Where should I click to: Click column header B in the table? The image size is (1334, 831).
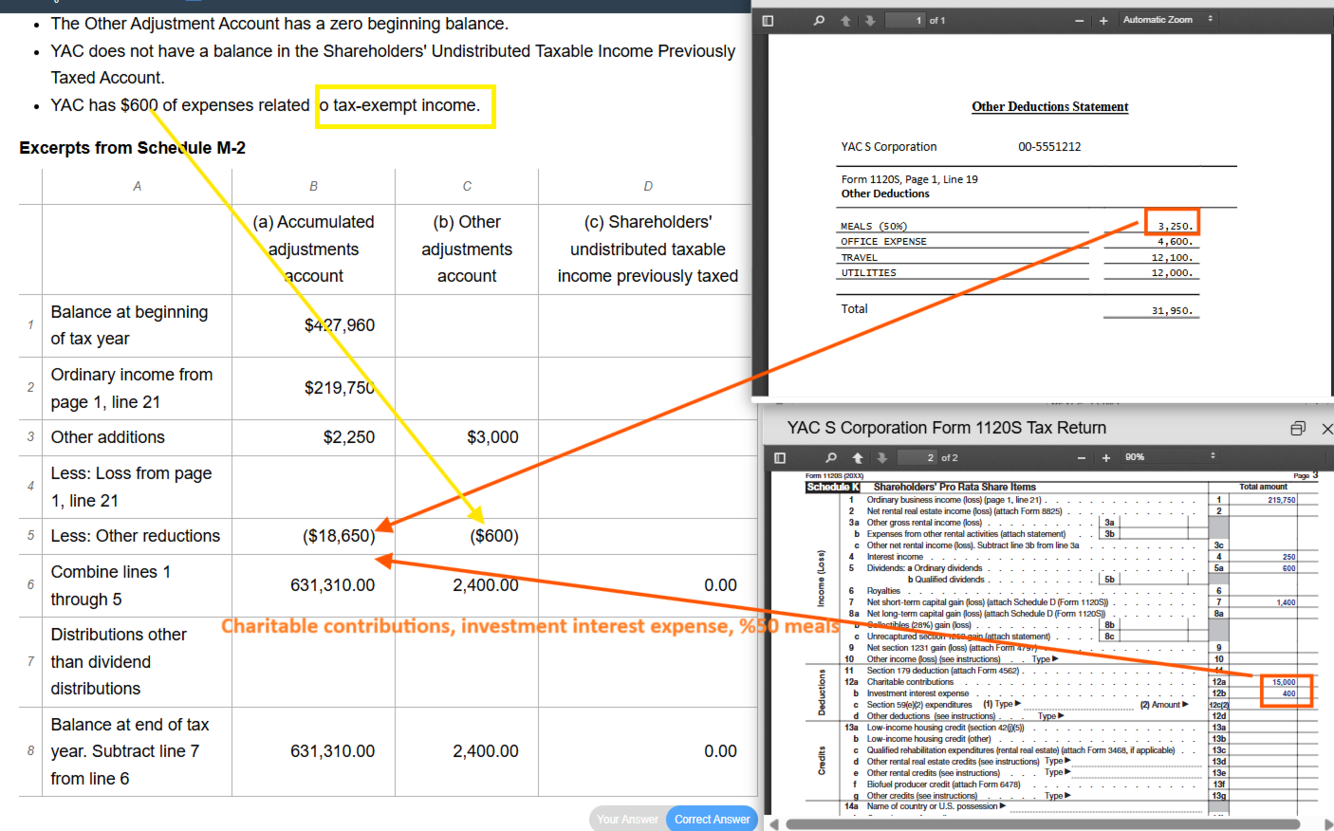[x=313, y=186]
